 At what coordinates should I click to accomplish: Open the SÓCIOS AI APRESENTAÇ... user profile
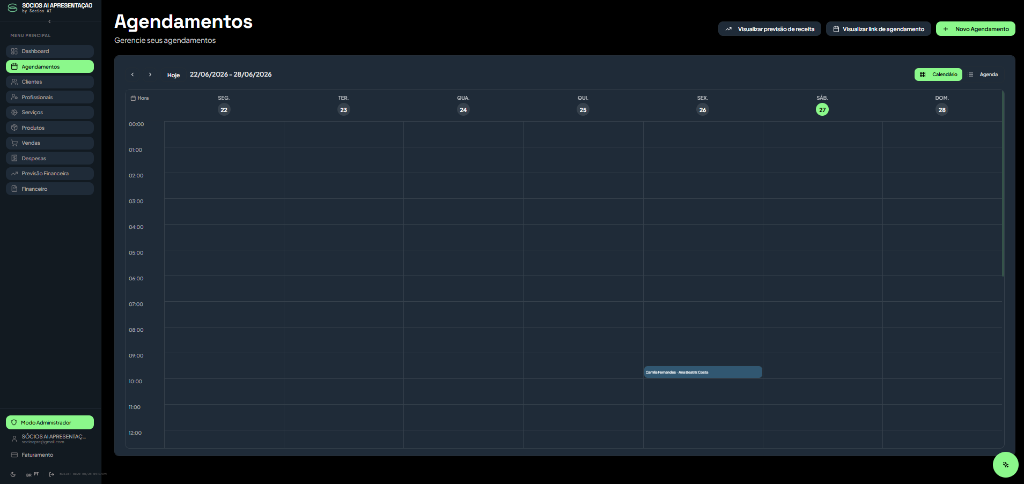50,438
